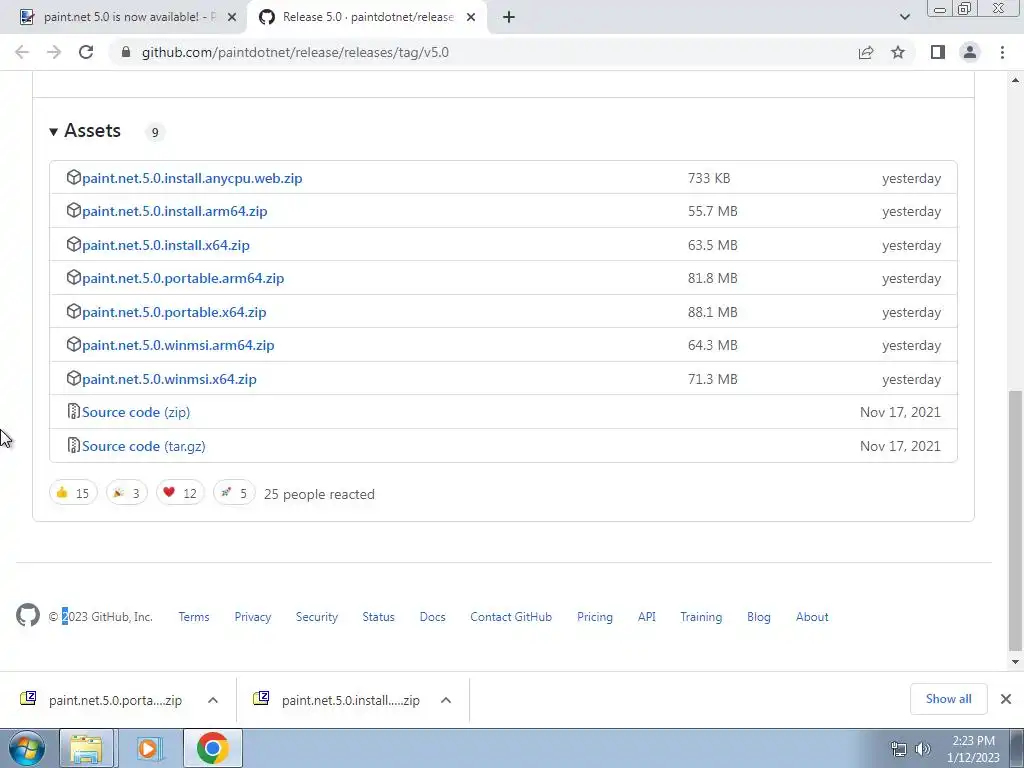Open the Privacy footer link
This screenshot has width=1024, height=768.
pos(253,616)
